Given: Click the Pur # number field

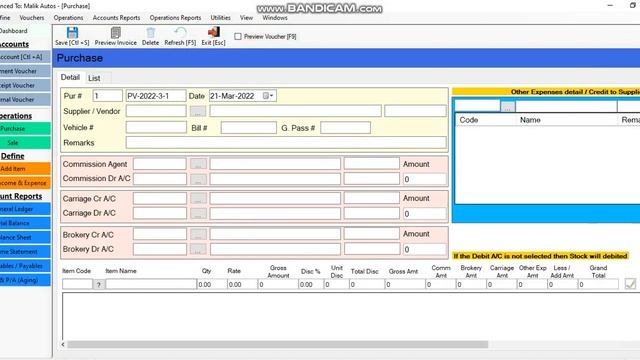Looking at the screenshot, I should 107,96.
